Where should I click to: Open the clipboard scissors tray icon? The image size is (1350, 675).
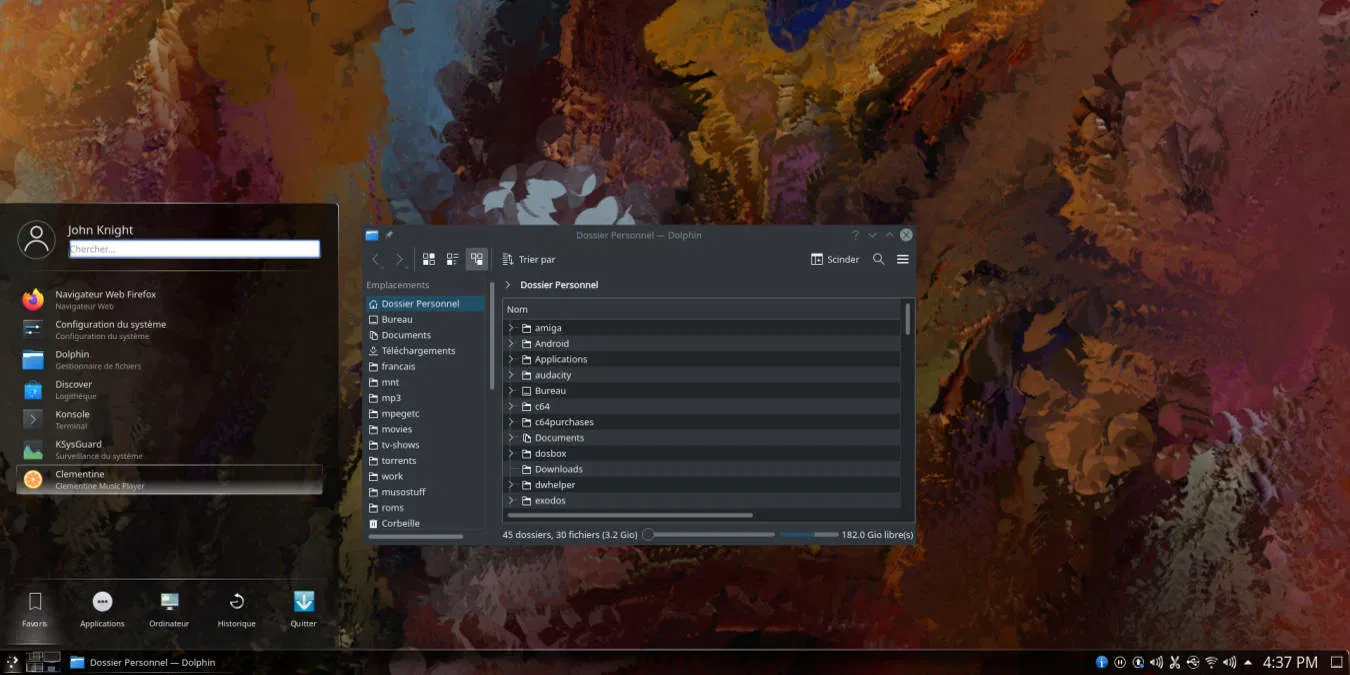[x=1175, y=662]
